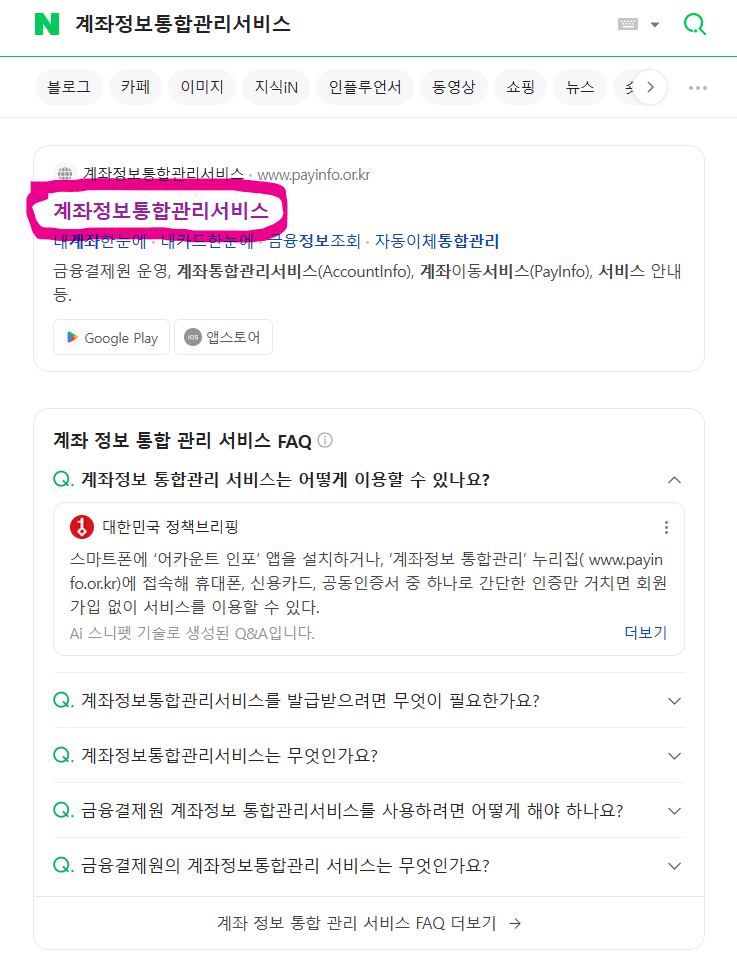Open the Google Play download button
This screenshot has height=959, width=737.
click(111, 337)
